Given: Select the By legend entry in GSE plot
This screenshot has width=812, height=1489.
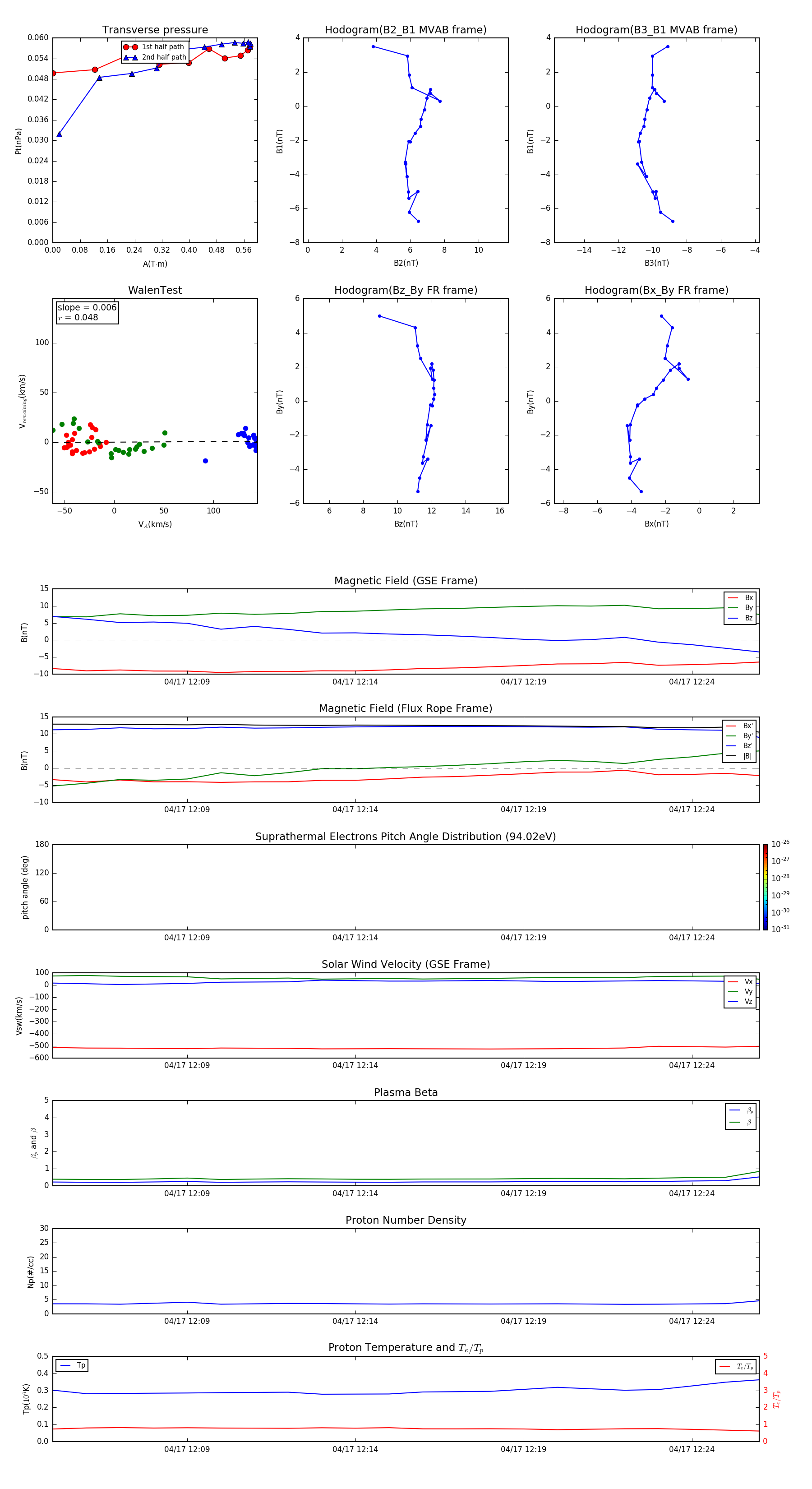Looking at the screenshot, I should point(740,607).
